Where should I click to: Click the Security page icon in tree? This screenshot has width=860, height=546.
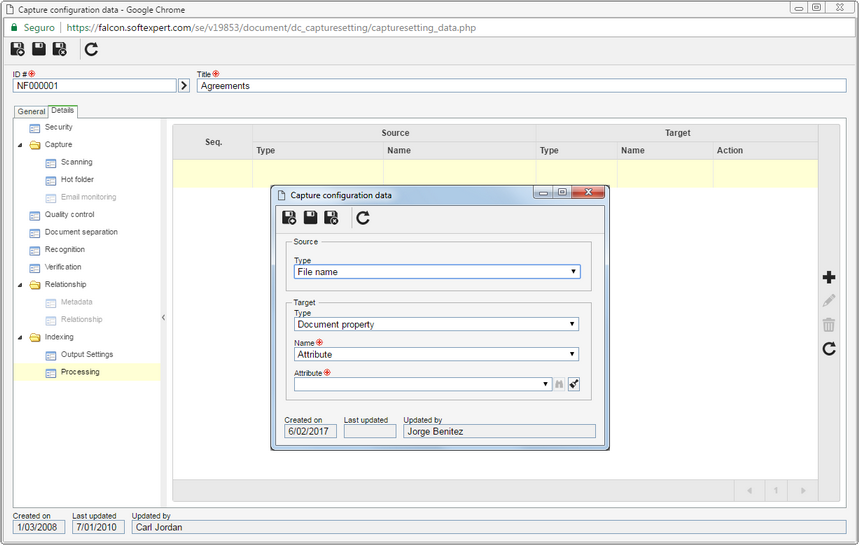click(35, 128)
